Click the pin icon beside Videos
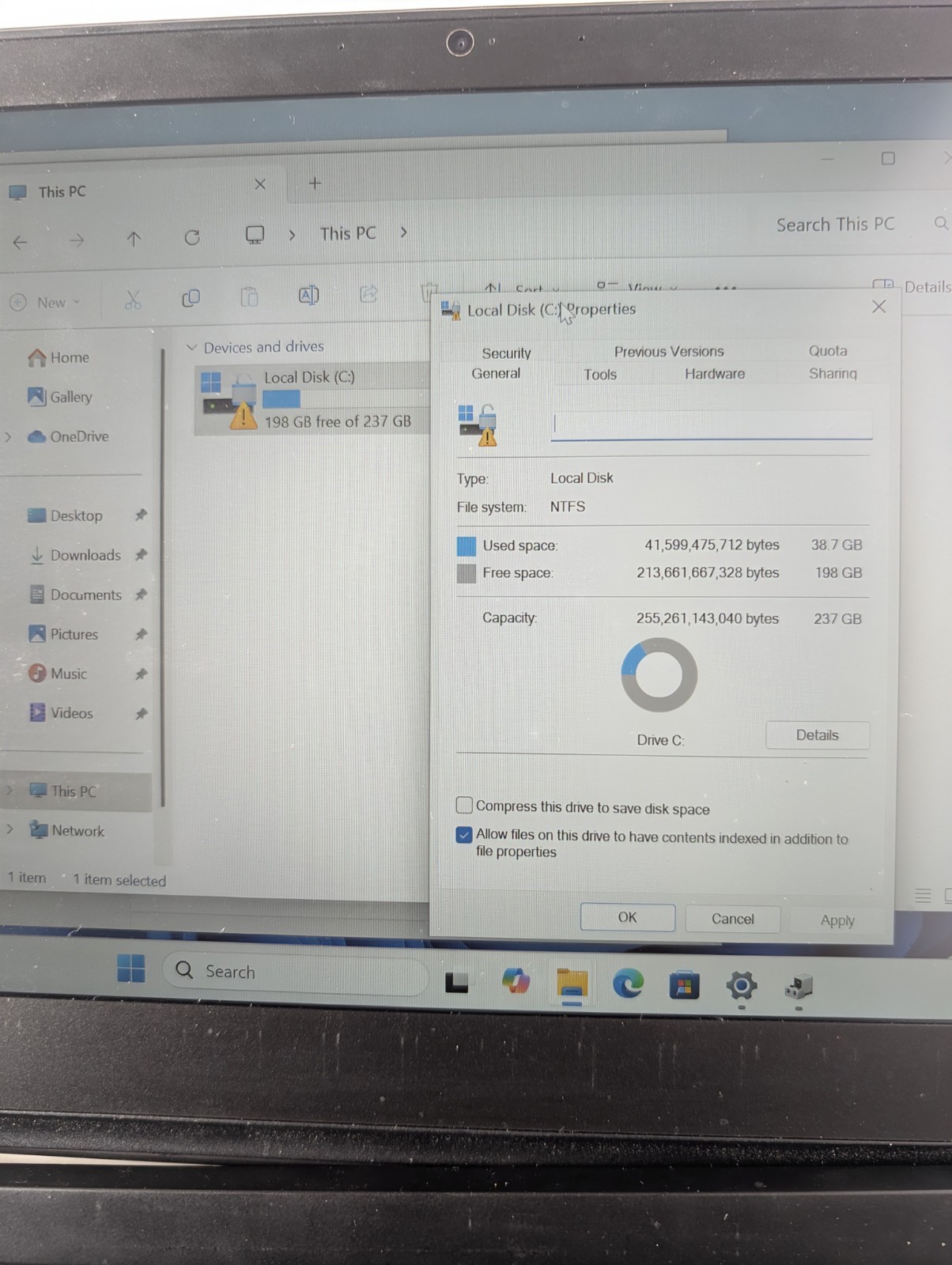 [x=141, y=713]
